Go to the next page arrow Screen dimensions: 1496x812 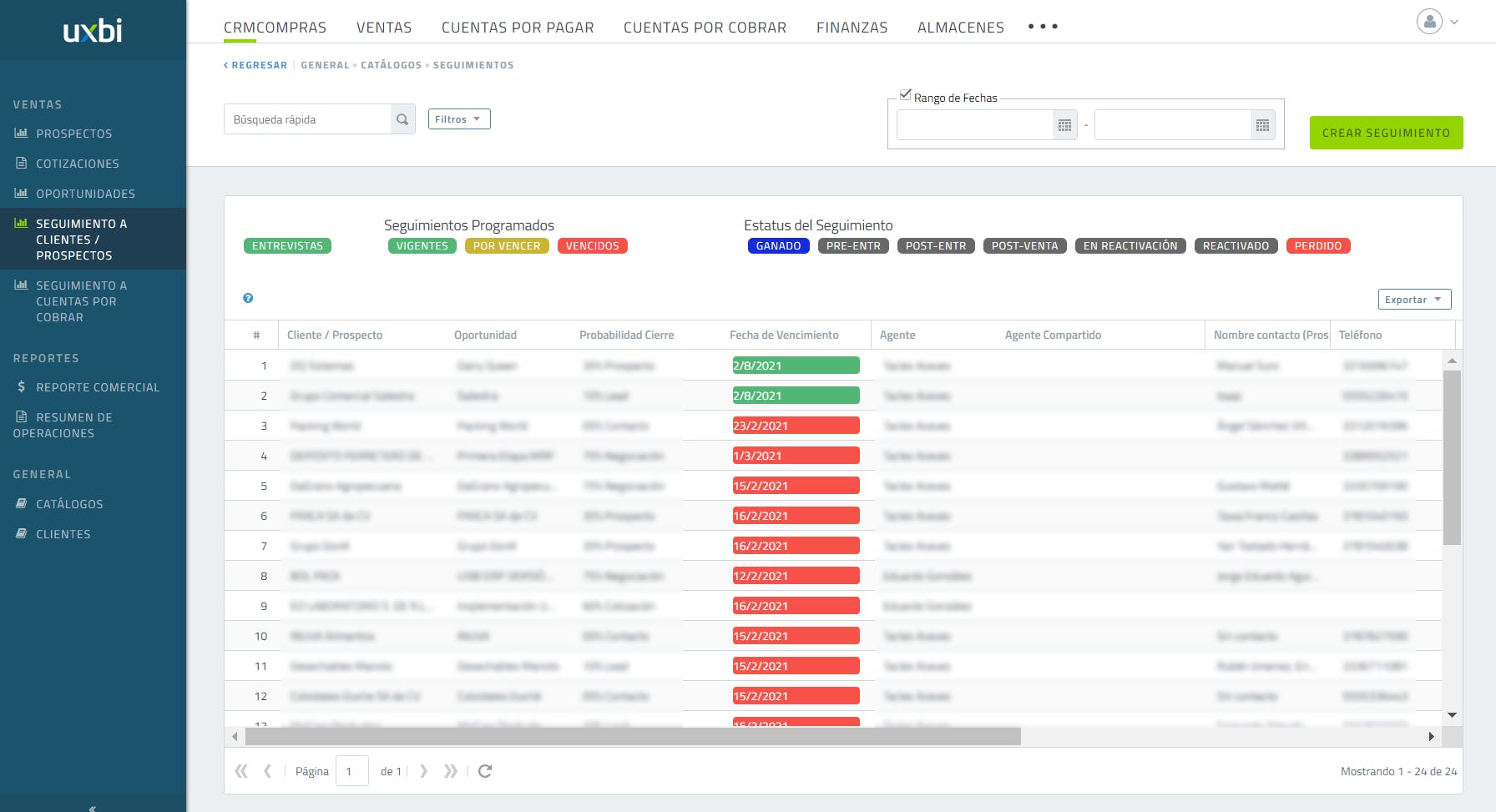point(423,771)
